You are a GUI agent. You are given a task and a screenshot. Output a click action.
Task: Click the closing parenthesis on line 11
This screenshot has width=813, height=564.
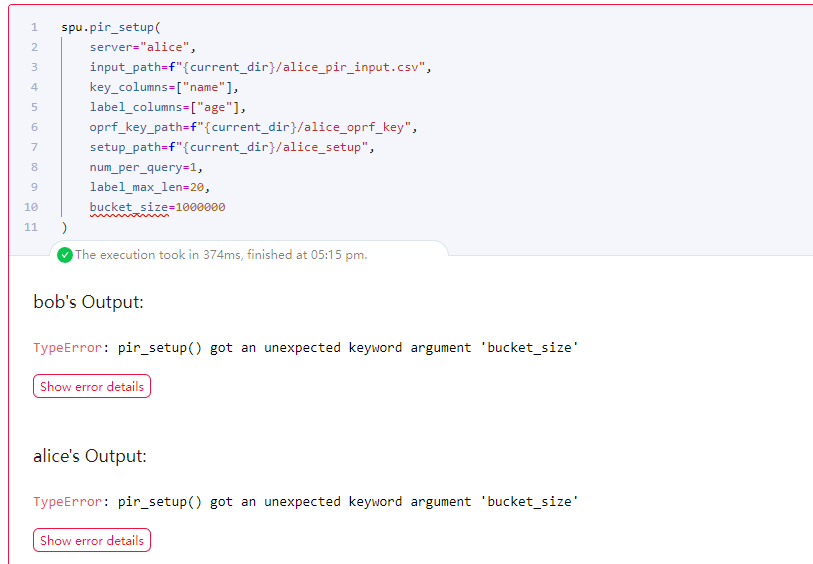click(65, 227)
